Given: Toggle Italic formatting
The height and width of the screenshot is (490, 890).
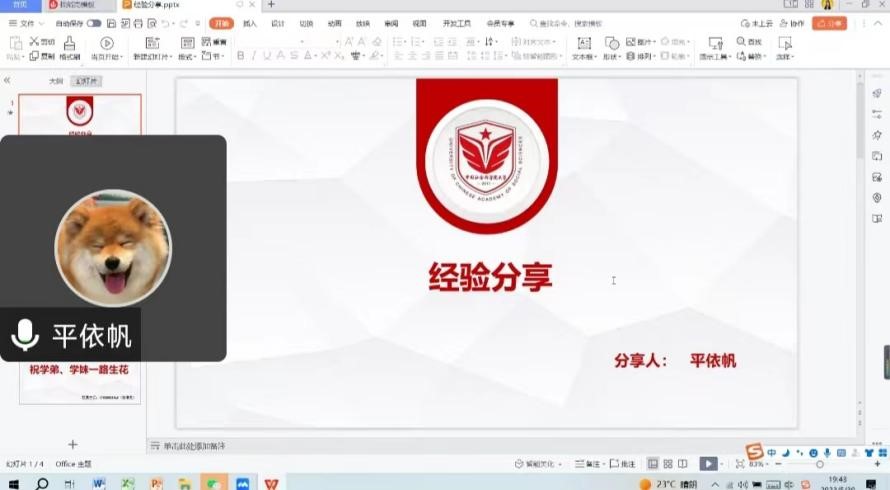Looking at the screenshot, I should coord(254,56).
